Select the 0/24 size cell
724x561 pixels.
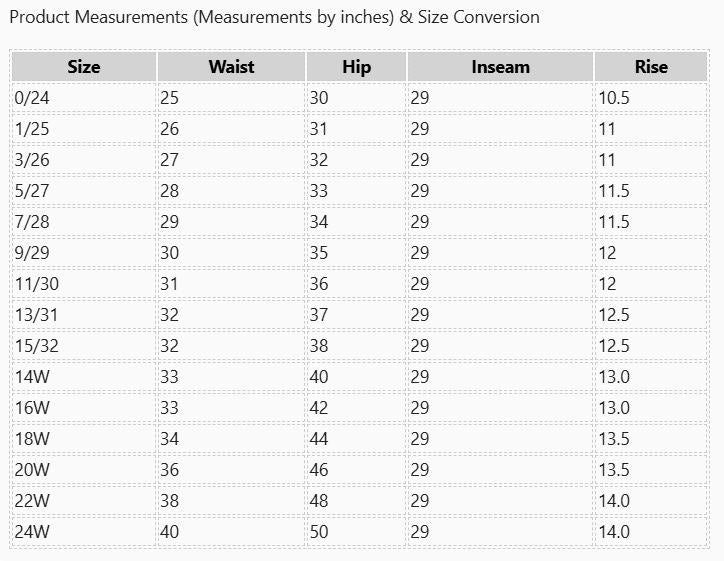tap(84, 98)
